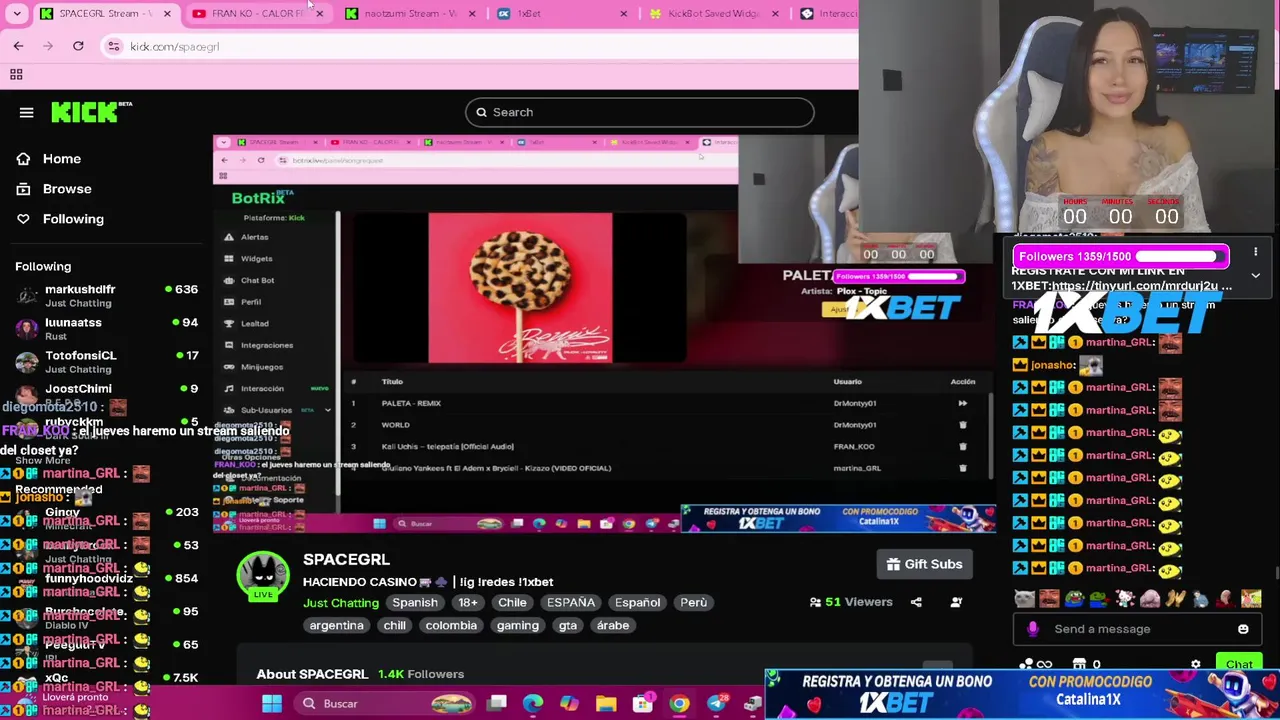Image resolution: width=1280 pixels, height=720 pixels.
Task: Open Browse in Kick sidebar
Action: [x=54, y=189]
